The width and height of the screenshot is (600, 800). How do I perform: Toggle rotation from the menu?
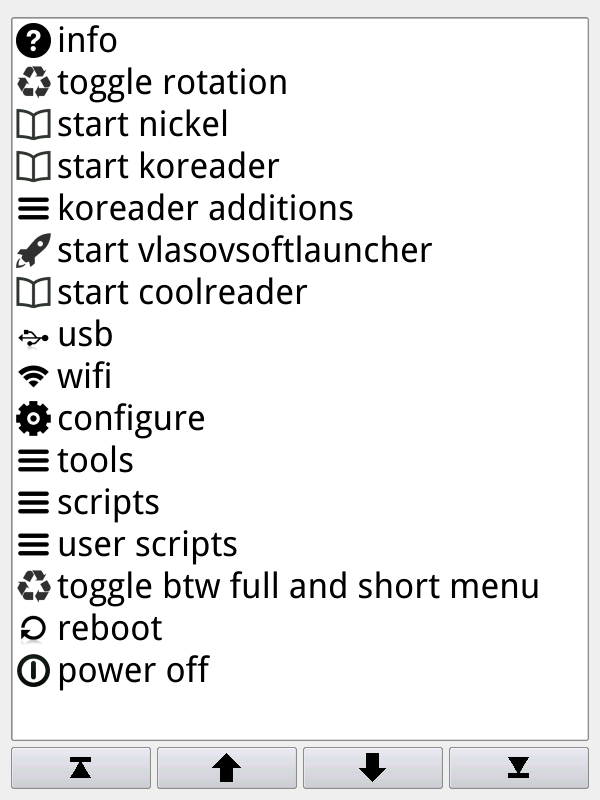pyautogui.click(x=172, y=83)
